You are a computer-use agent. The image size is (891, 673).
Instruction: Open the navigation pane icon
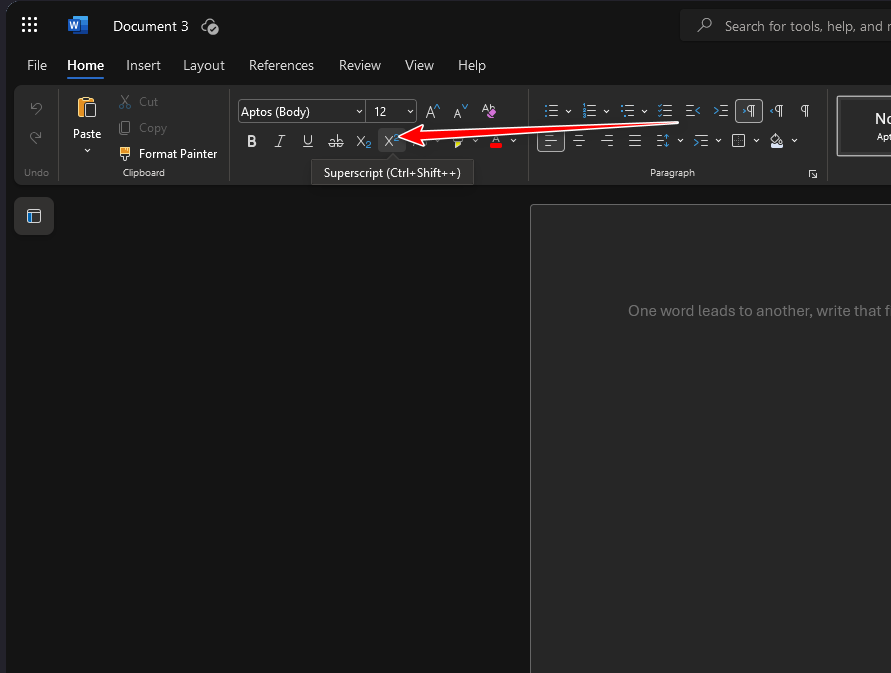34,216
